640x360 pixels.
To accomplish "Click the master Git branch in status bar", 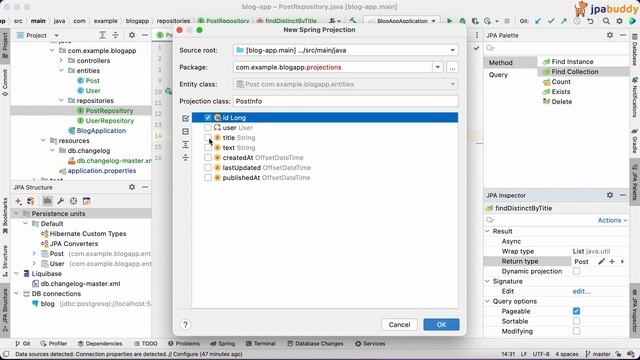I will coord(598,354).
